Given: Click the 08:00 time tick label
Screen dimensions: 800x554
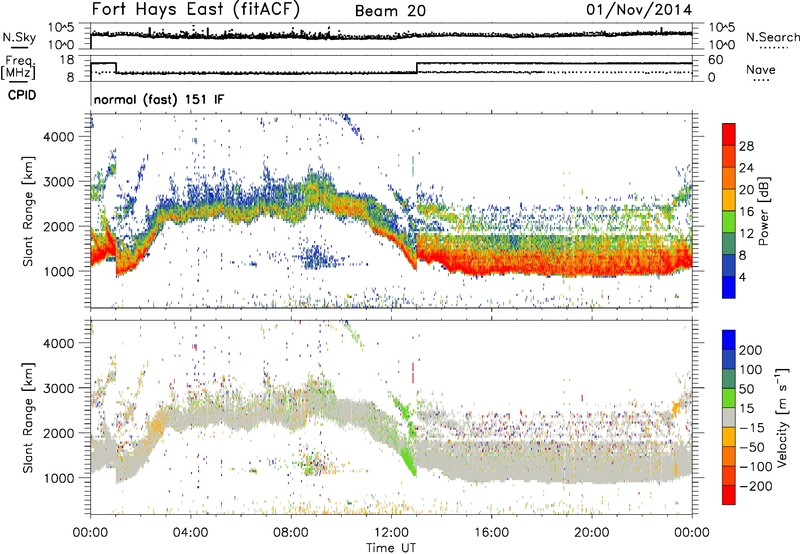Looking at the screenshot, I should point(291,533).
